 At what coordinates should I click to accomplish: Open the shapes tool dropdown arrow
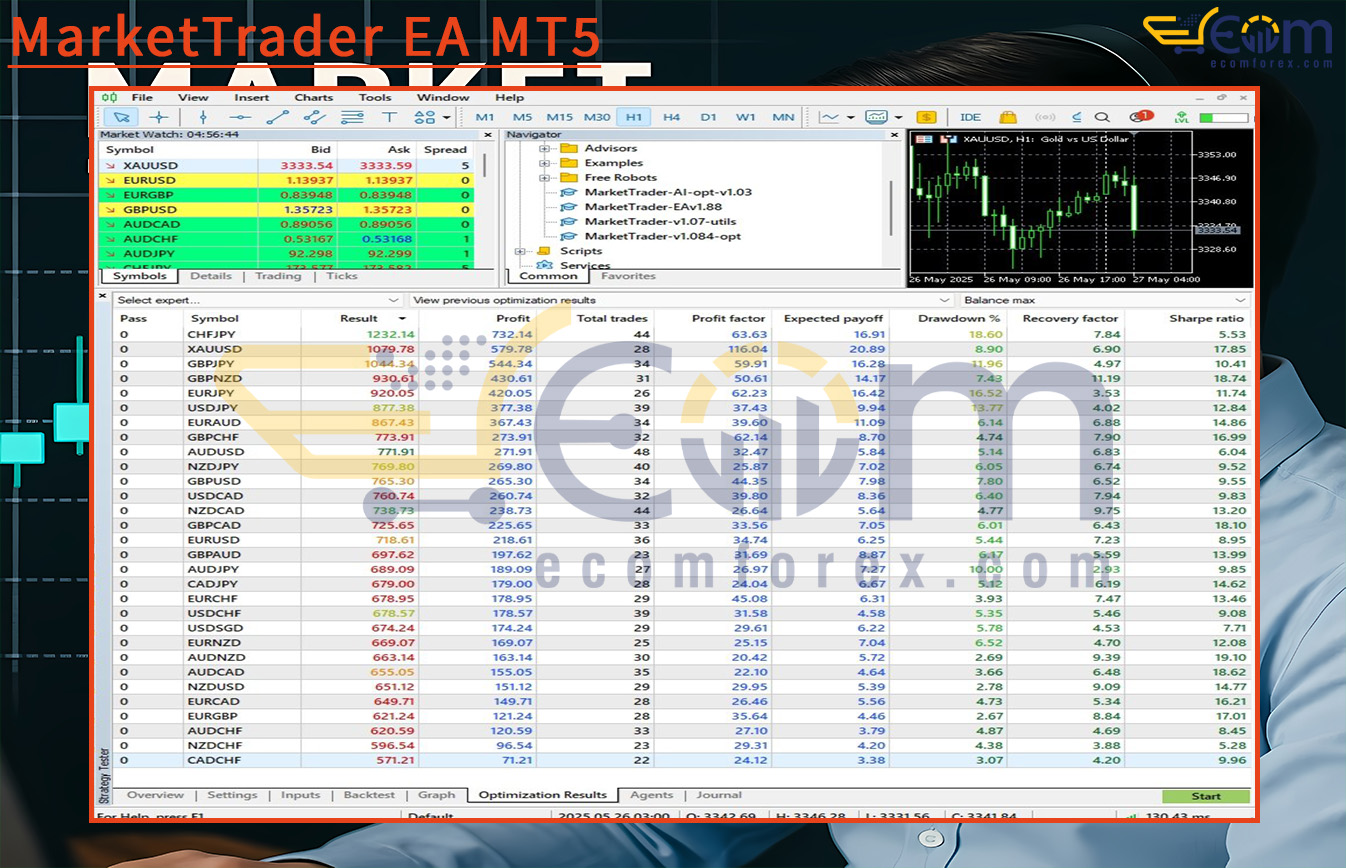pyautogui.click(x=446, y=117)
